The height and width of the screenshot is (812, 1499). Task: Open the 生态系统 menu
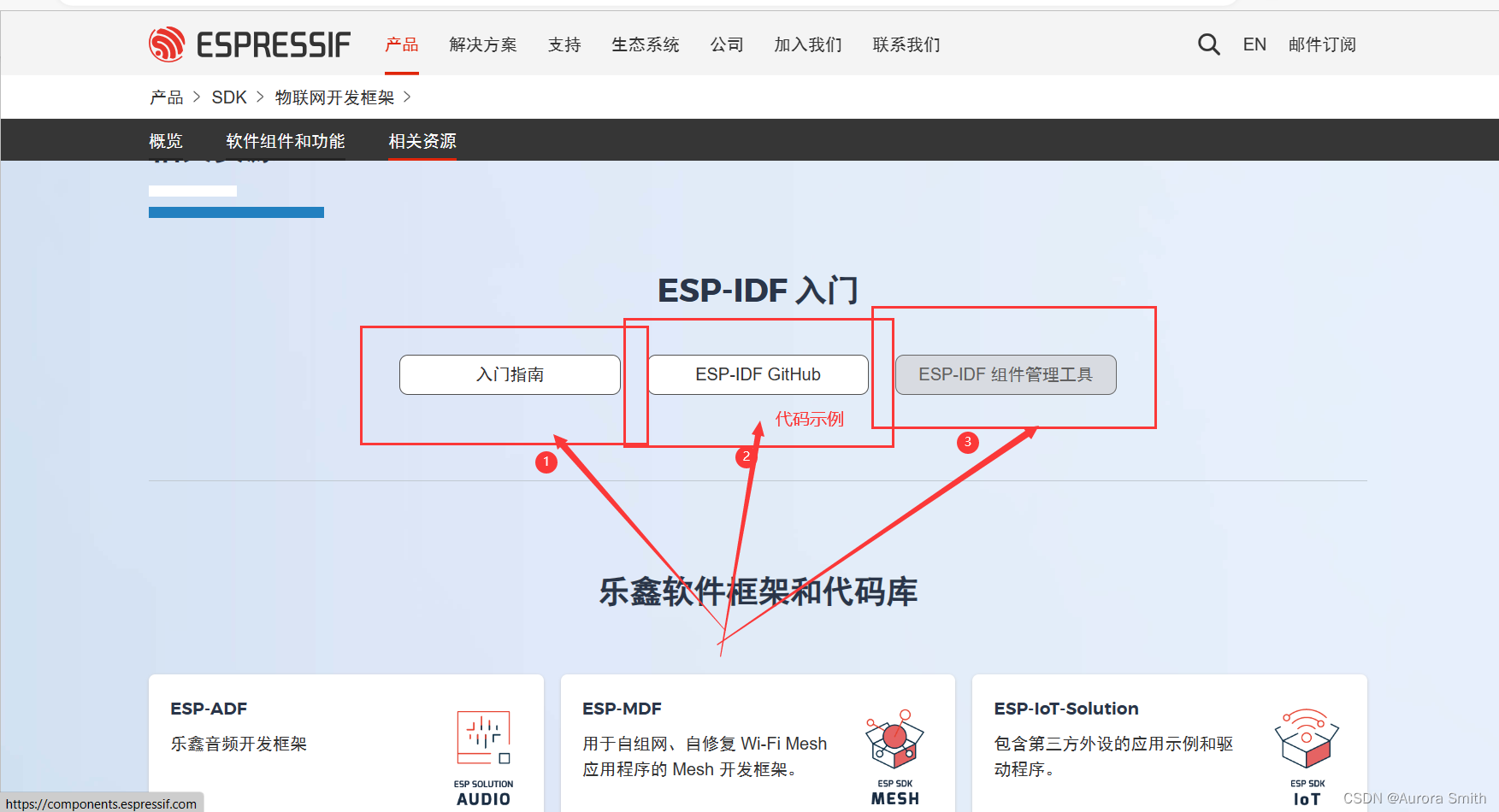pos(646,44)
